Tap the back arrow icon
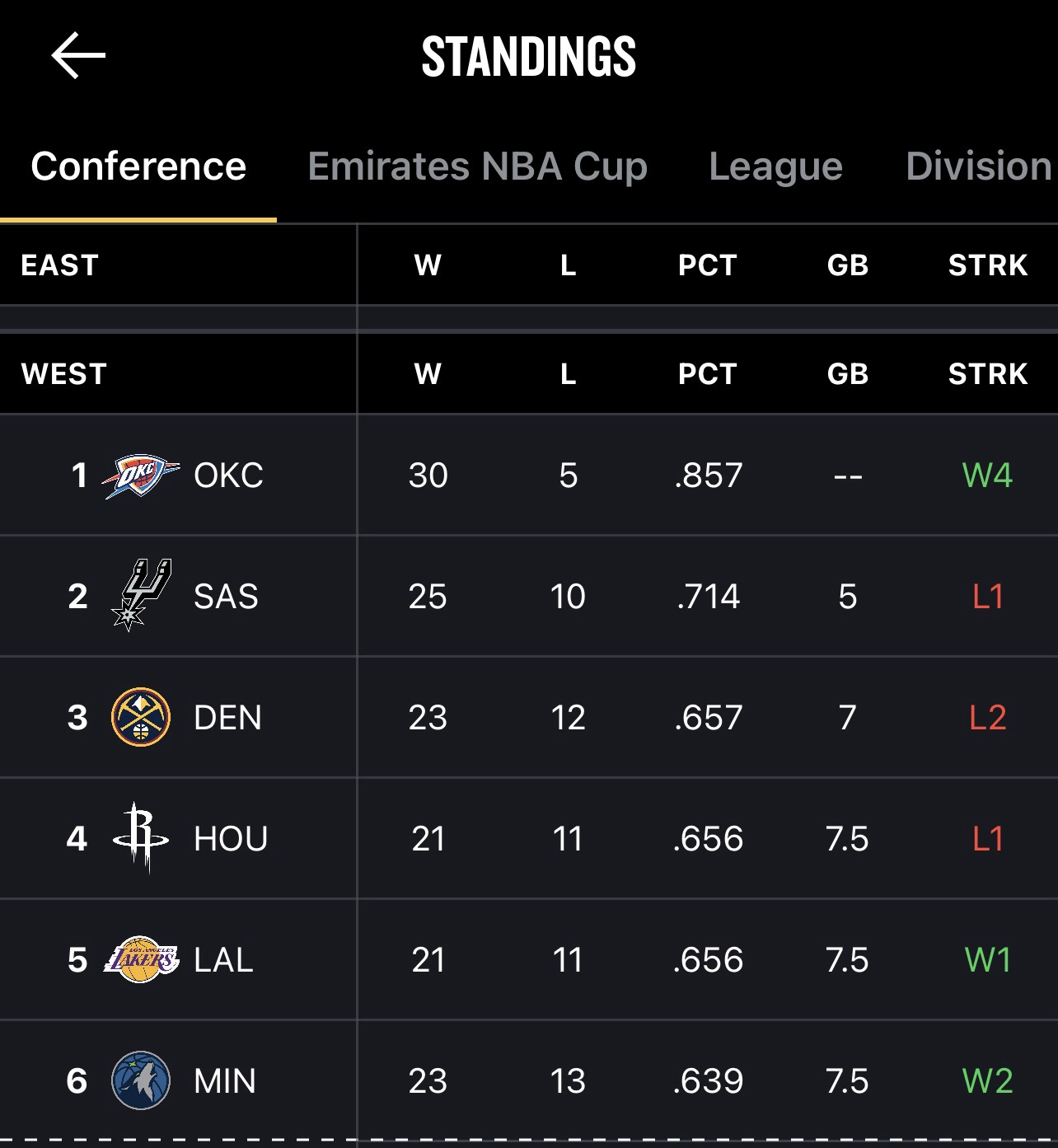This screenshot has height=1148, width=1058. click(78, 56)
